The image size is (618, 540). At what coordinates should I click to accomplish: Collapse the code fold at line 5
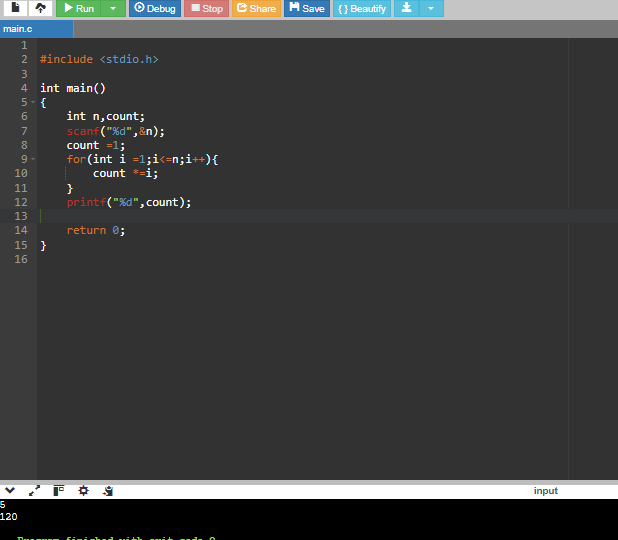point(33,102)
